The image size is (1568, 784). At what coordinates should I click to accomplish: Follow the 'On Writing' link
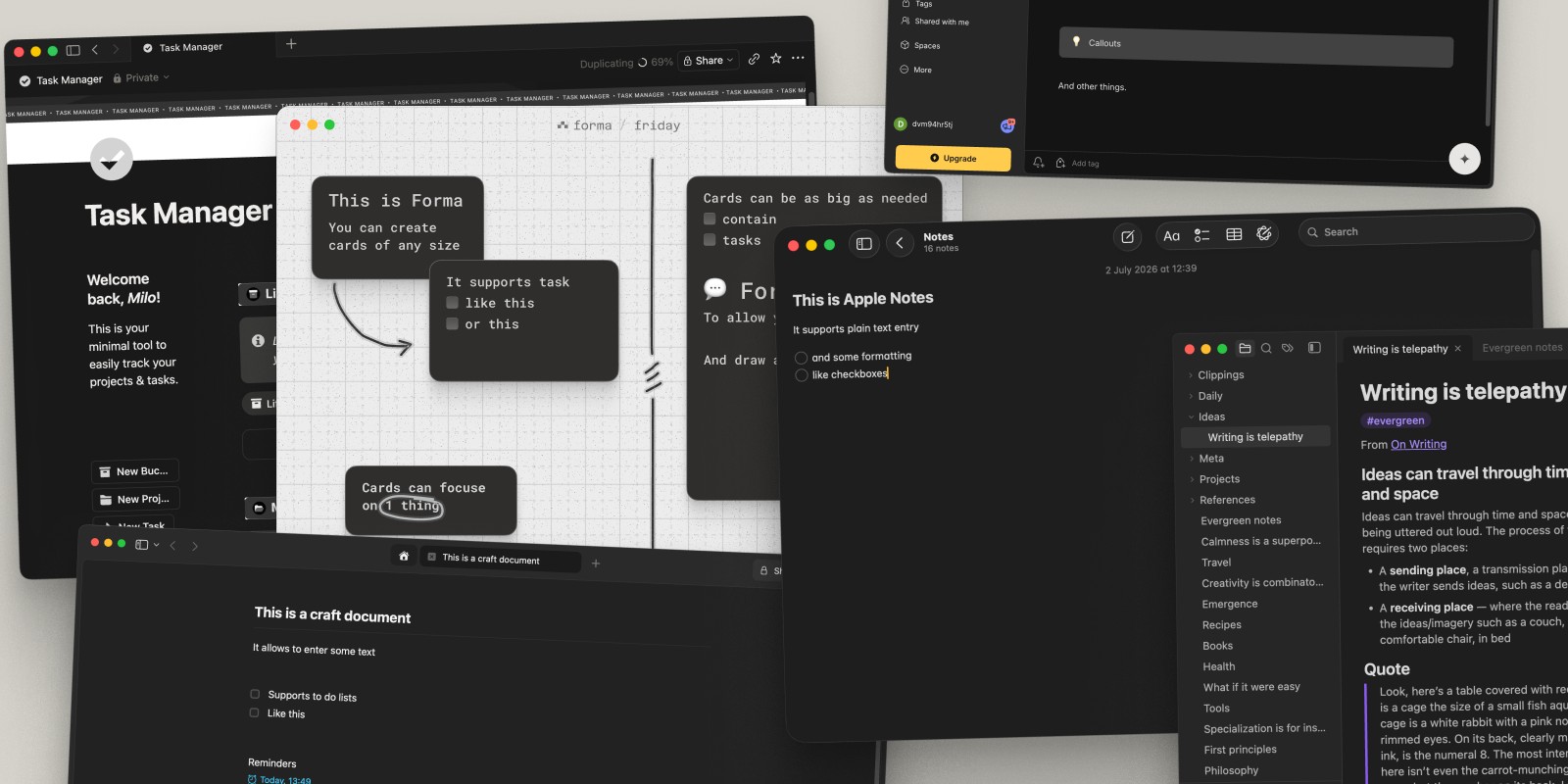tap(1418, 444)
